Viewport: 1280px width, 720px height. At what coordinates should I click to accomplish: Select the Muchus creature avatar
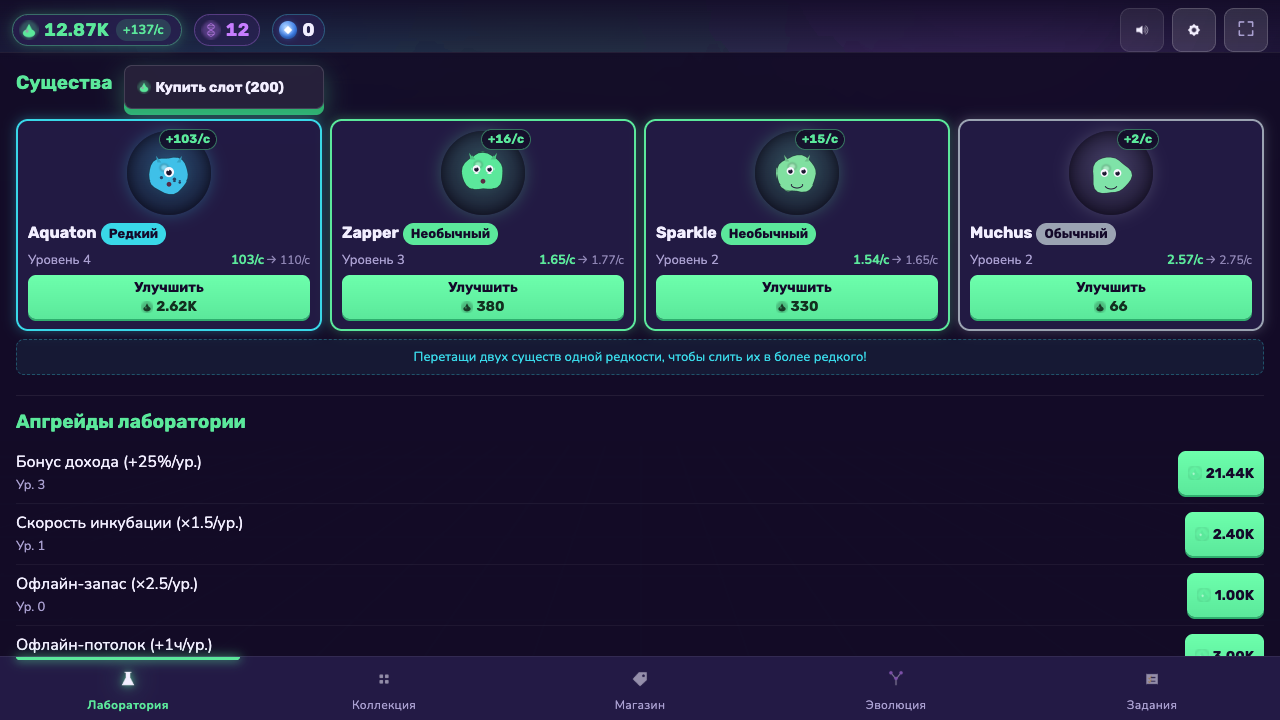(1111, 173)
